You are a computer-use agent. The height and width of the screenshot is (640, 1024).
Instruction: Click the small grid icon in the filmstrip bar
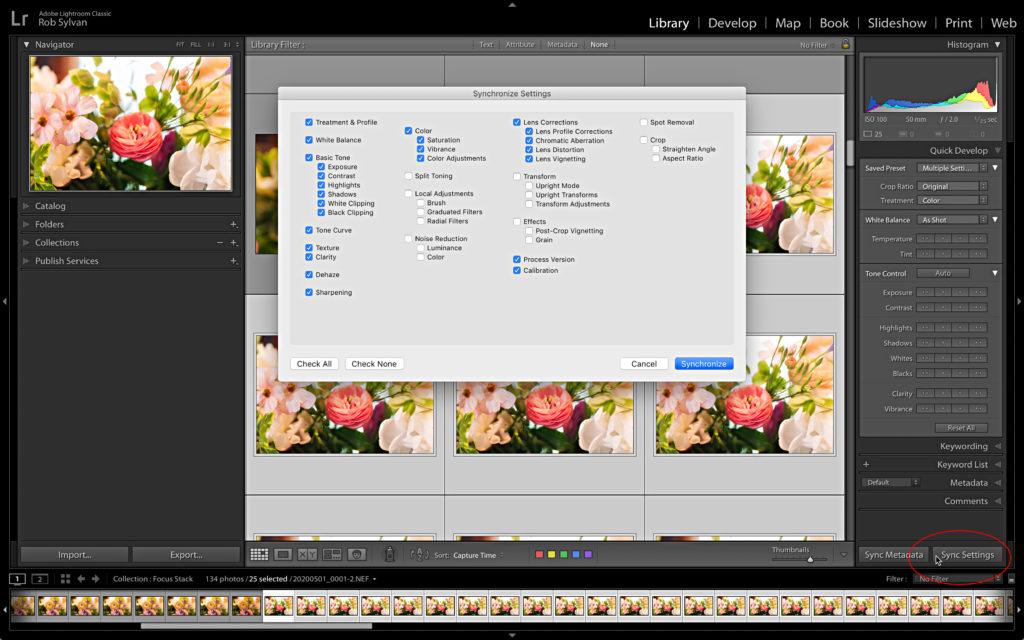(x=65, y=579)
